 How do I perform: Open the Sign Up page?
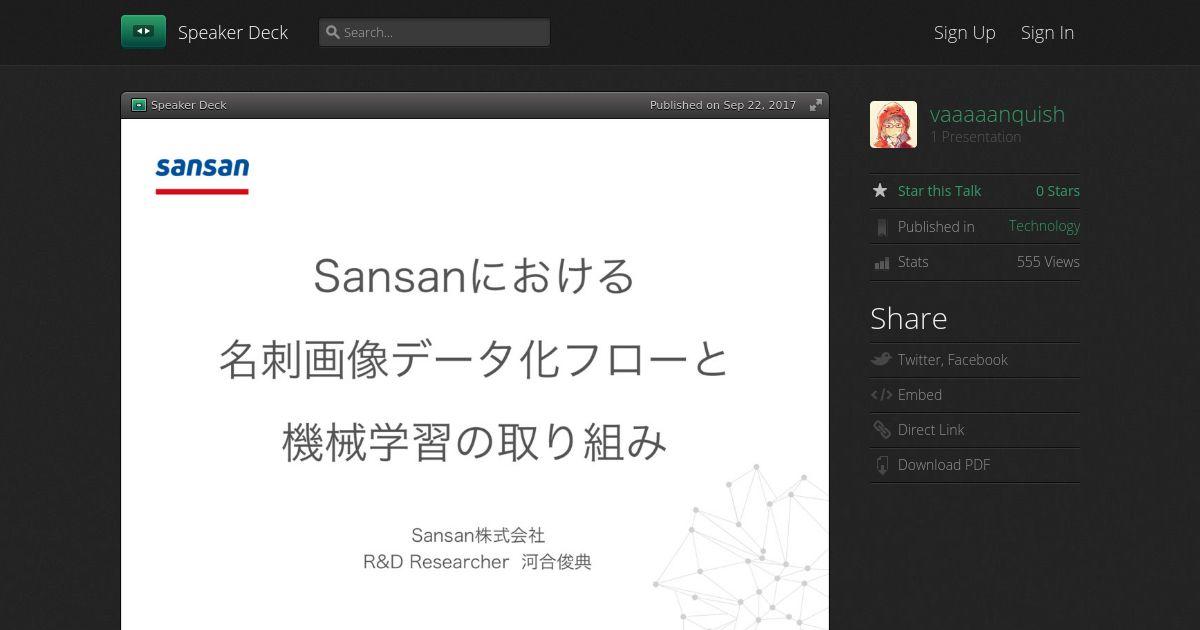click(964, 32)
